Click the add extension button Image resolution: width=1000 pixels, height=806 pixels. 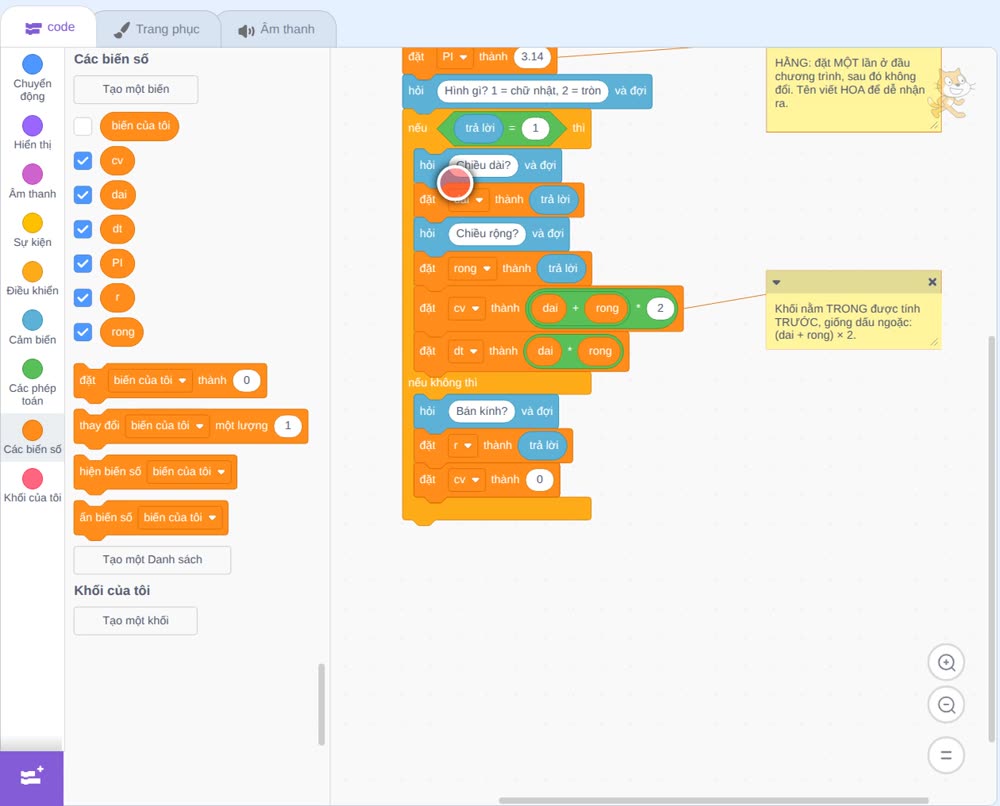(x=32, y=778)
